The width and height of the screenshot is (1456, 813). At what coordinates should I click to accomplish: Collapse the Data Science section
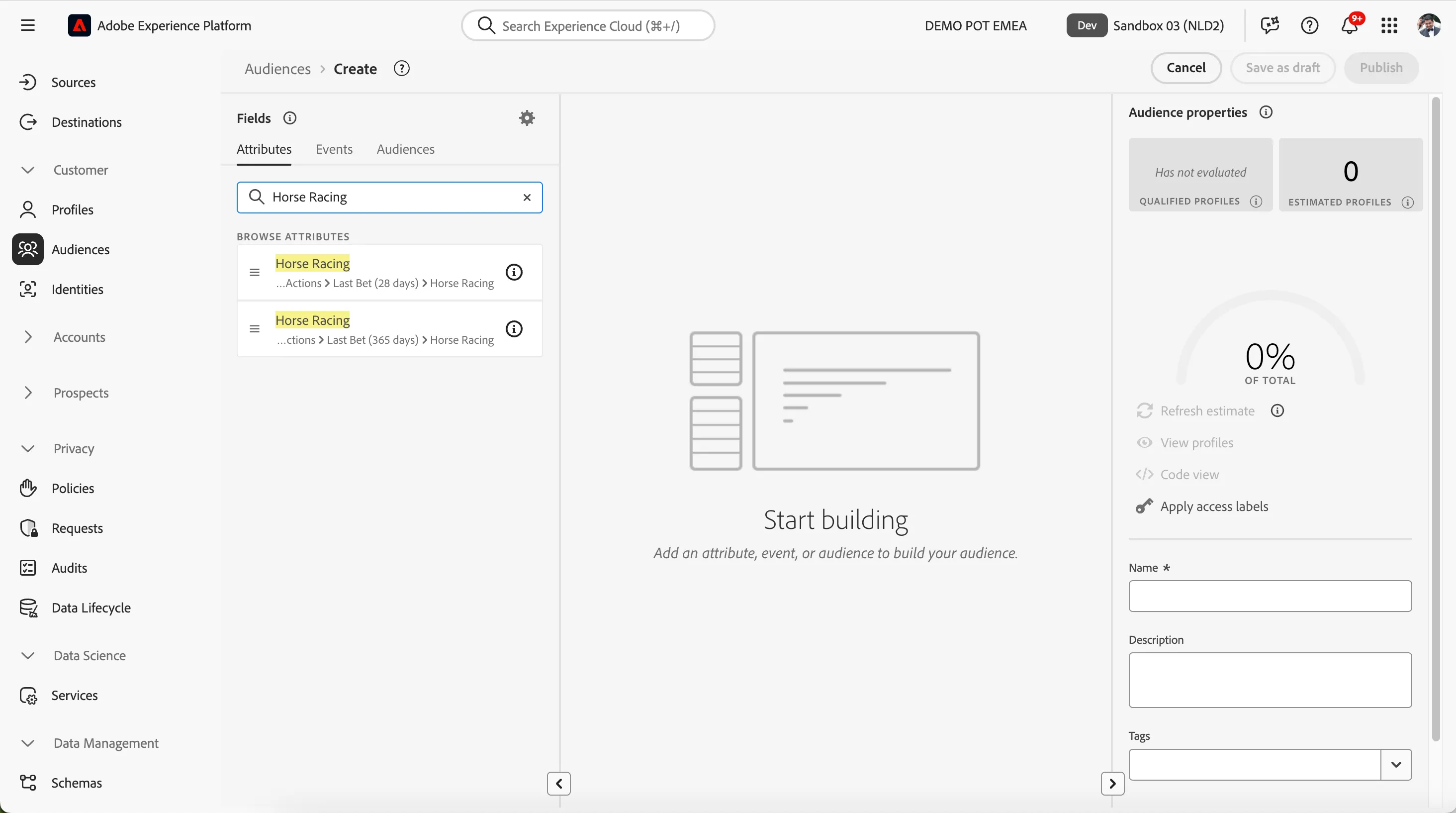(x=28, y=655)
